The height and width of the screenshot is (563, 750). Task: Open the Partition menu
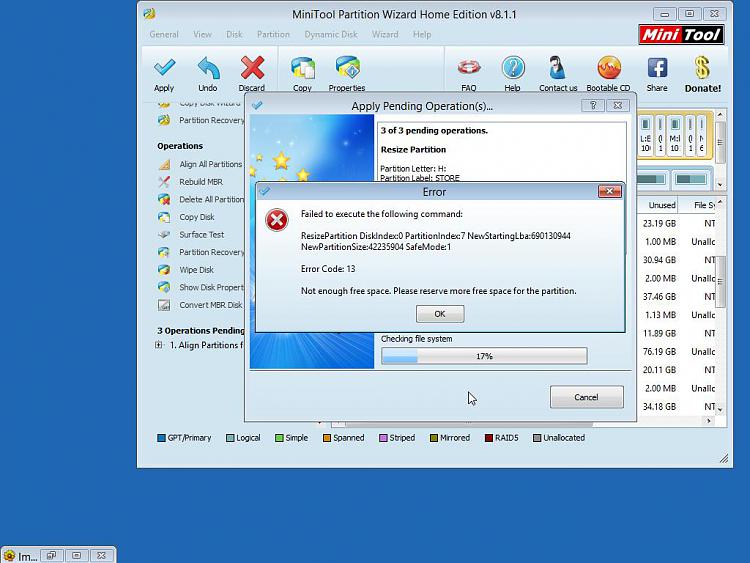[273, 34]
